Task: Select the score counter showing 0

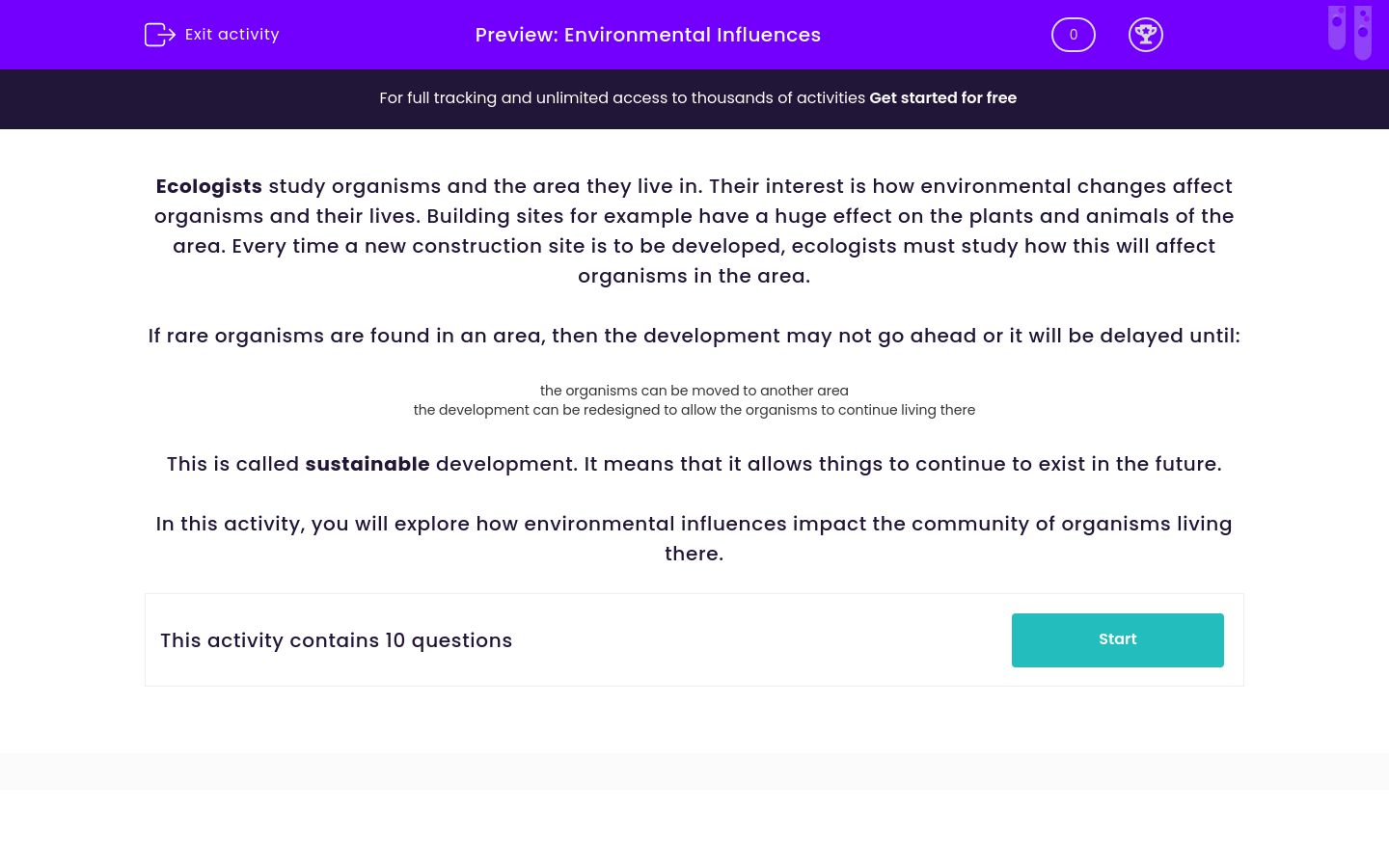Action: coord(1074,35)
